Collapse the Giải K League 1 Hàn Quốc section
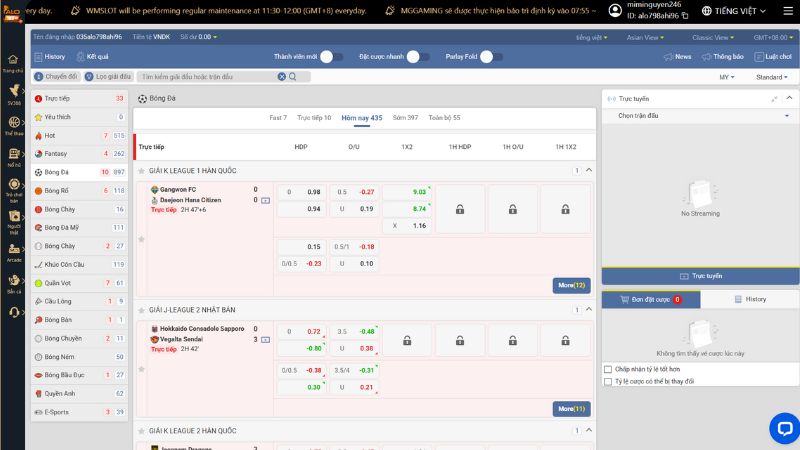The image size is (800, 450). pos(589,171)
